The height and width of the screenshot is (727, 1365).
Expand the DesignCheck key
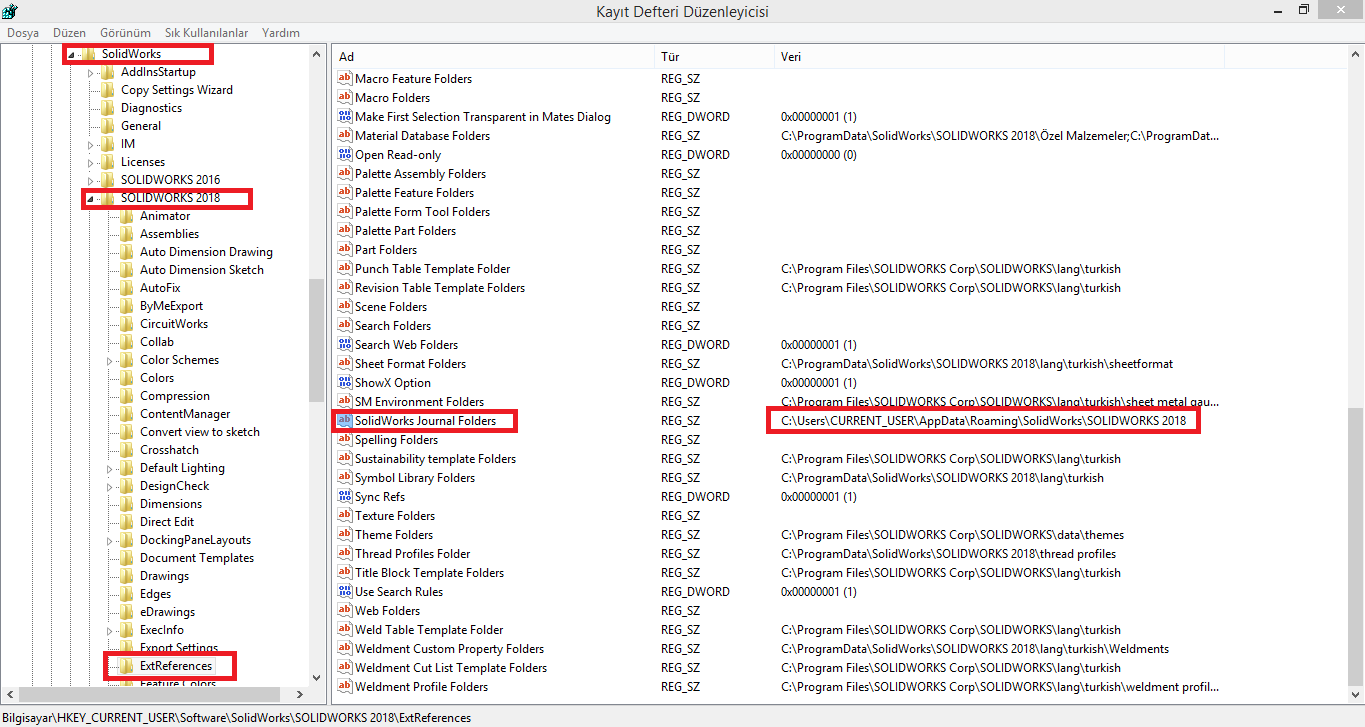tap(110, 486)
